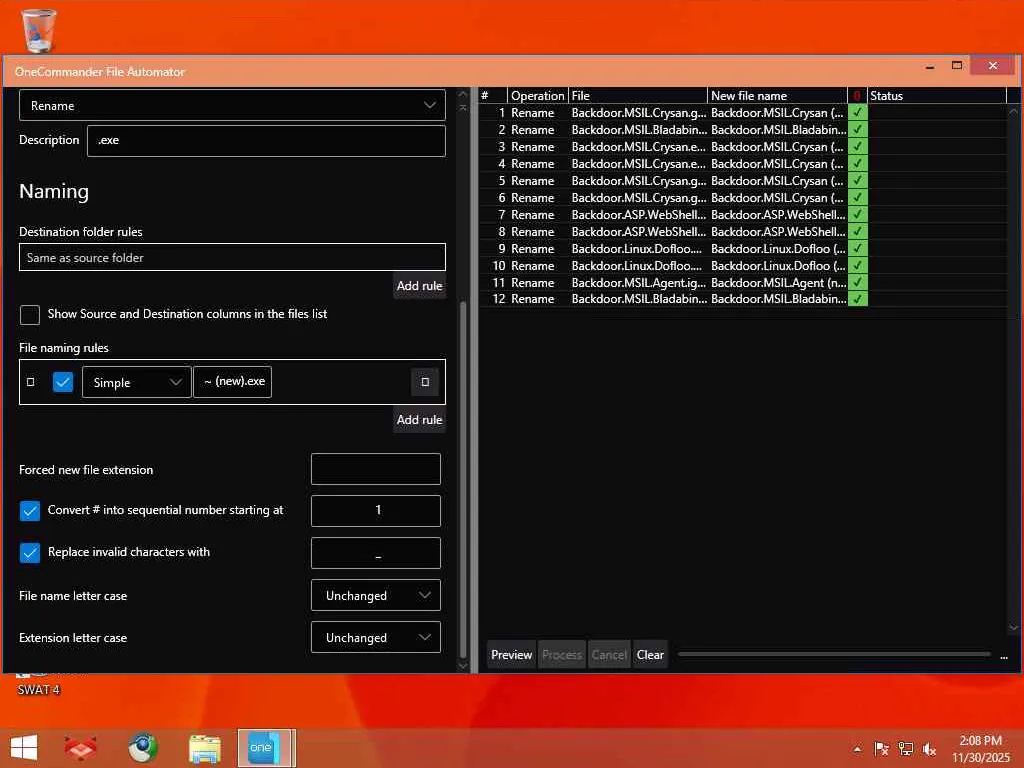Select row 6 Backdoor.MSIL.Crysan.g... file
This screenshot has height=768, width=1024.
pyautogui.click(x=638, y=197)
